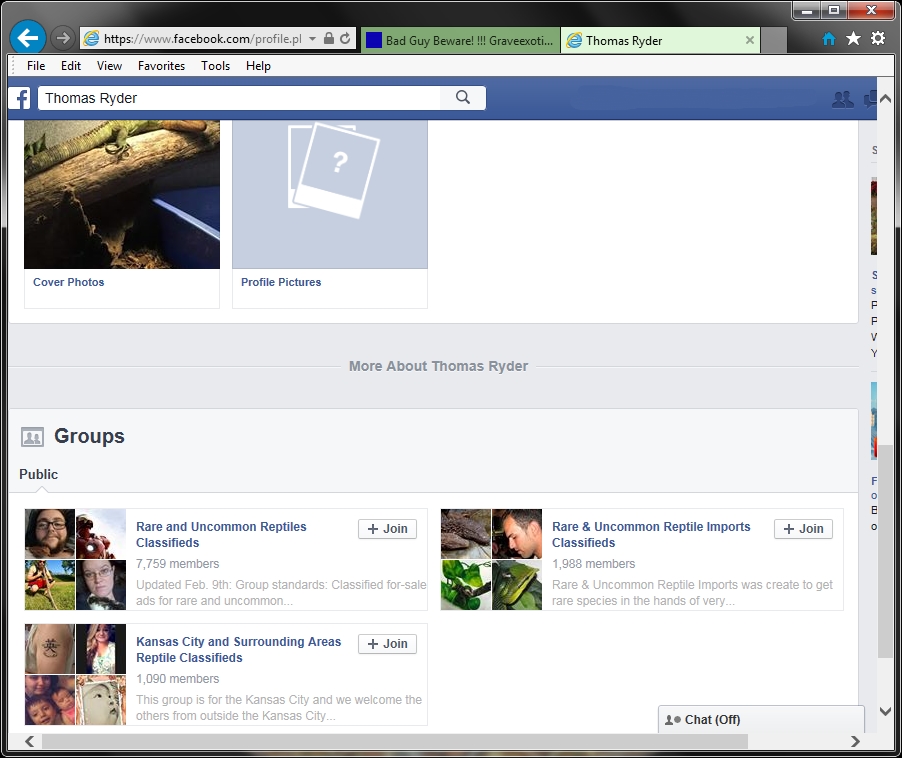
Task: Close the Thomas Ryder browser tab
Action: (x=750, y=40)
